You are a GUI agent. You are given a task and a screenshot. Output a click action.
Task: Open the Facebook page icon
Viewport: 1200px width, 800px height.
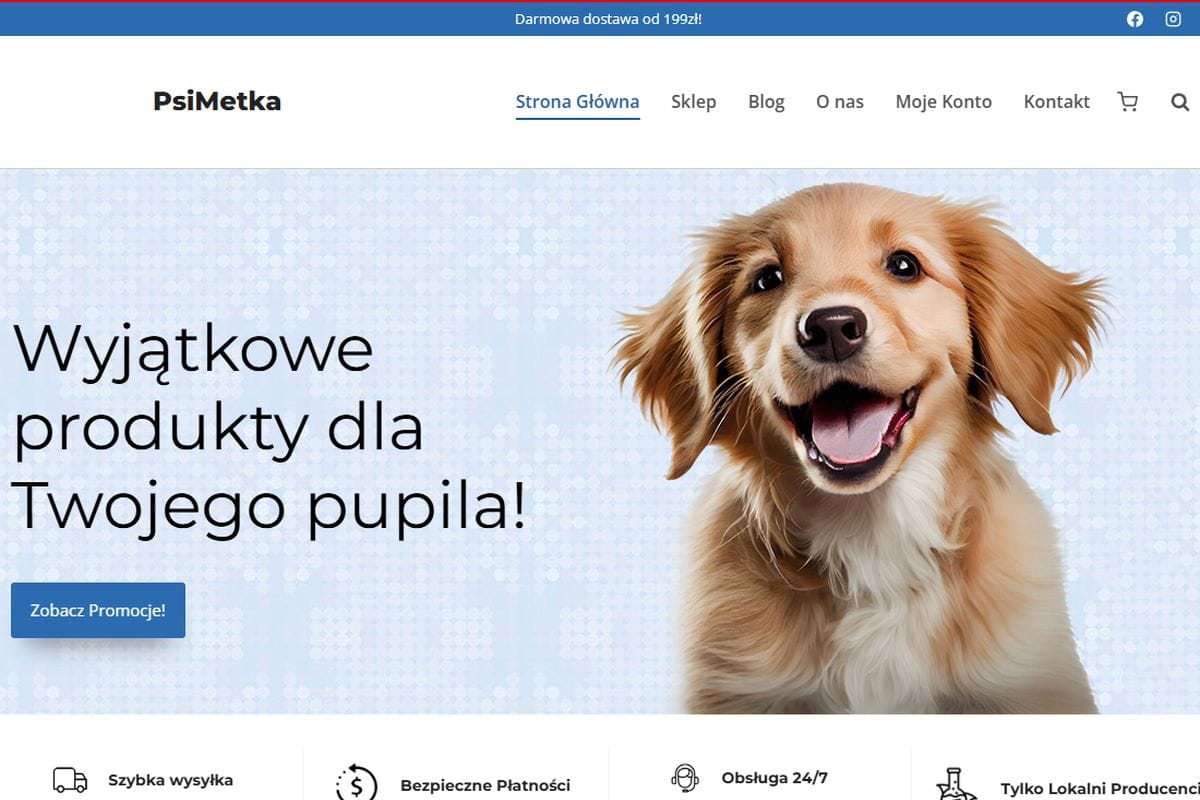point(1135,19)
